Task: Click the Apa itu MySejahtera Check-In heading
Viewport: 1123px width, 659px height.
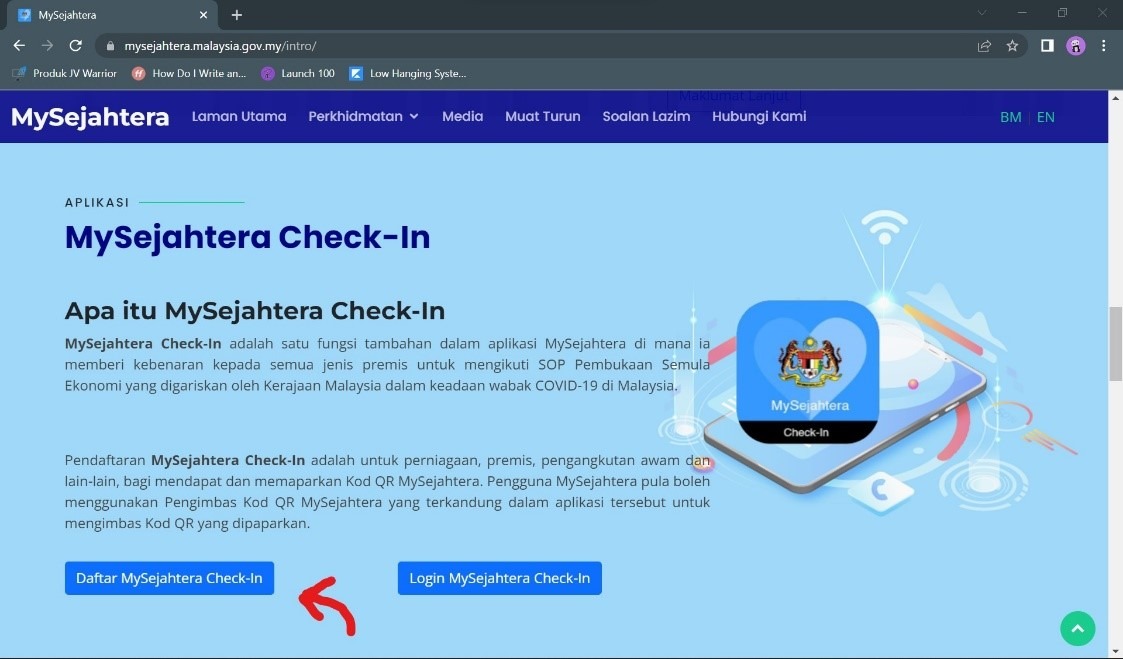Action: click(255, 311)
